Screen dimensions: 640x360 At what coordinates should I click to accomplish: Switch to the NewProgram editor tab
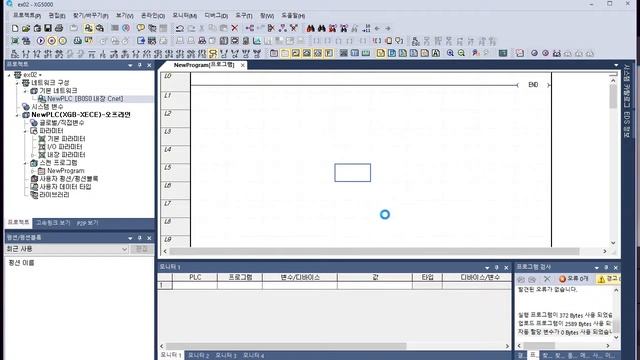[x=204, y=65]
